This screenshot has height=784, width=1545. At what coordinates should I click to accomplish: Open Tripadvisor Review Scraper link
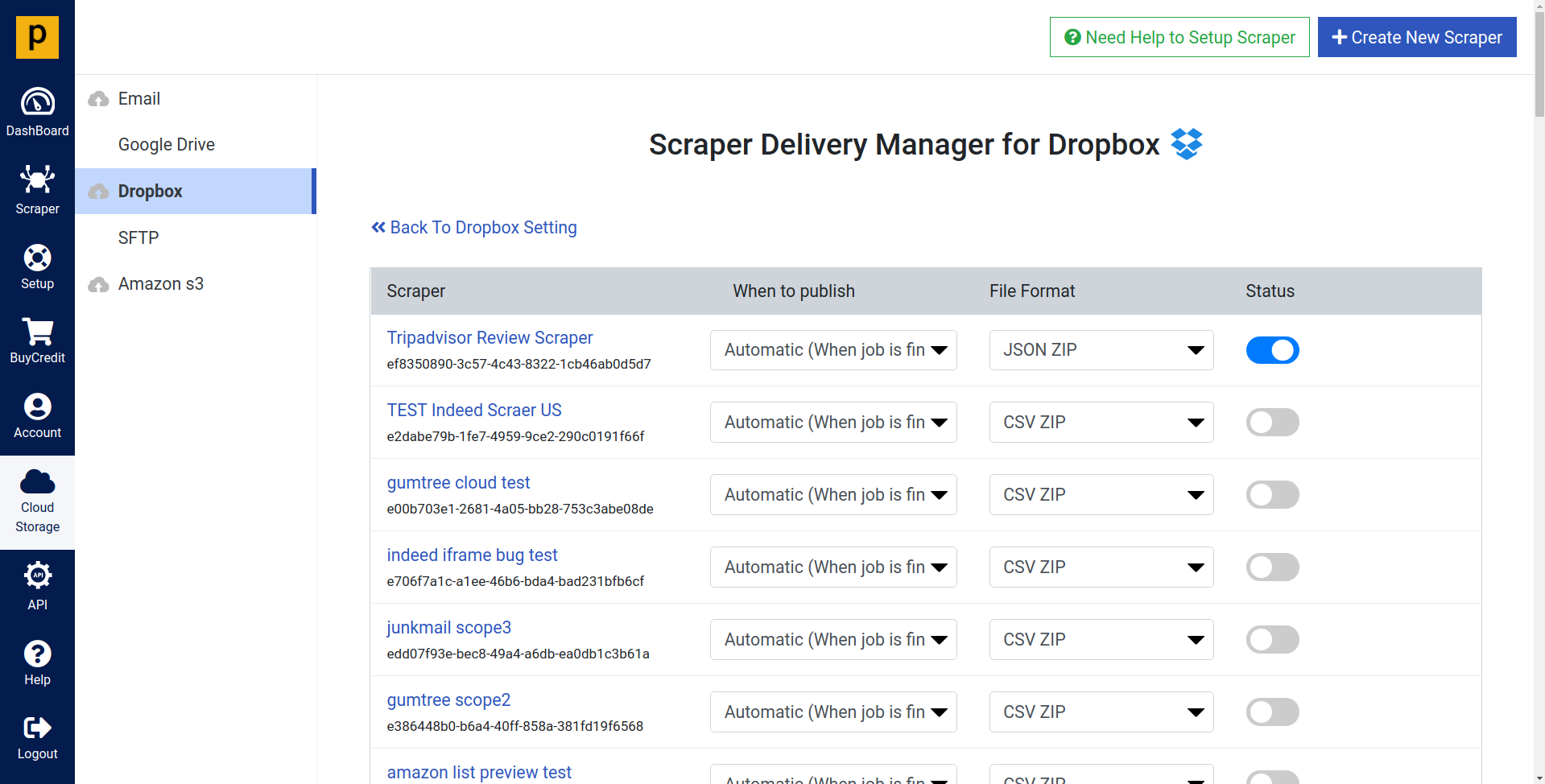tap(490, 338)
